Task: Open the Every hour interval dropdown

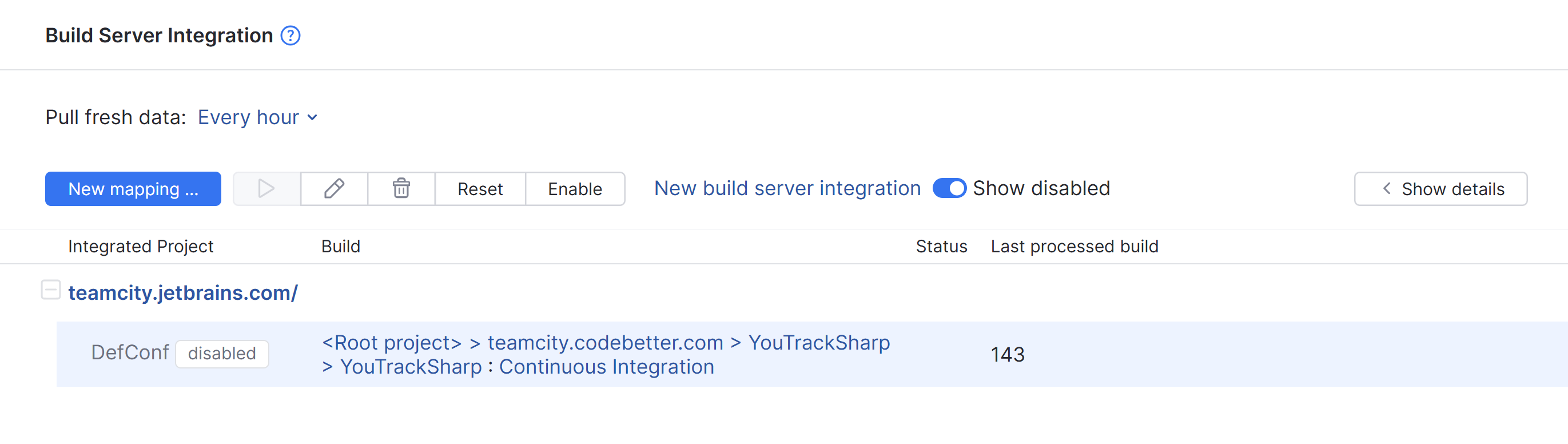Action: point(248,117)
